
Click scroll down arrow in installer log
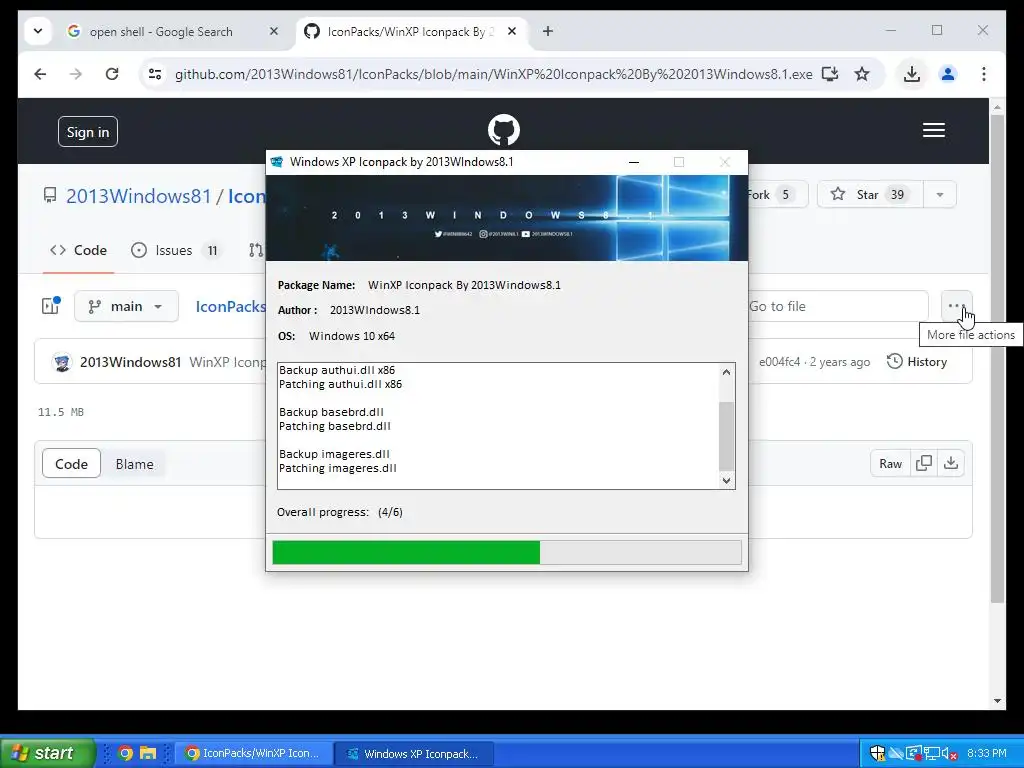click(726, 480)
